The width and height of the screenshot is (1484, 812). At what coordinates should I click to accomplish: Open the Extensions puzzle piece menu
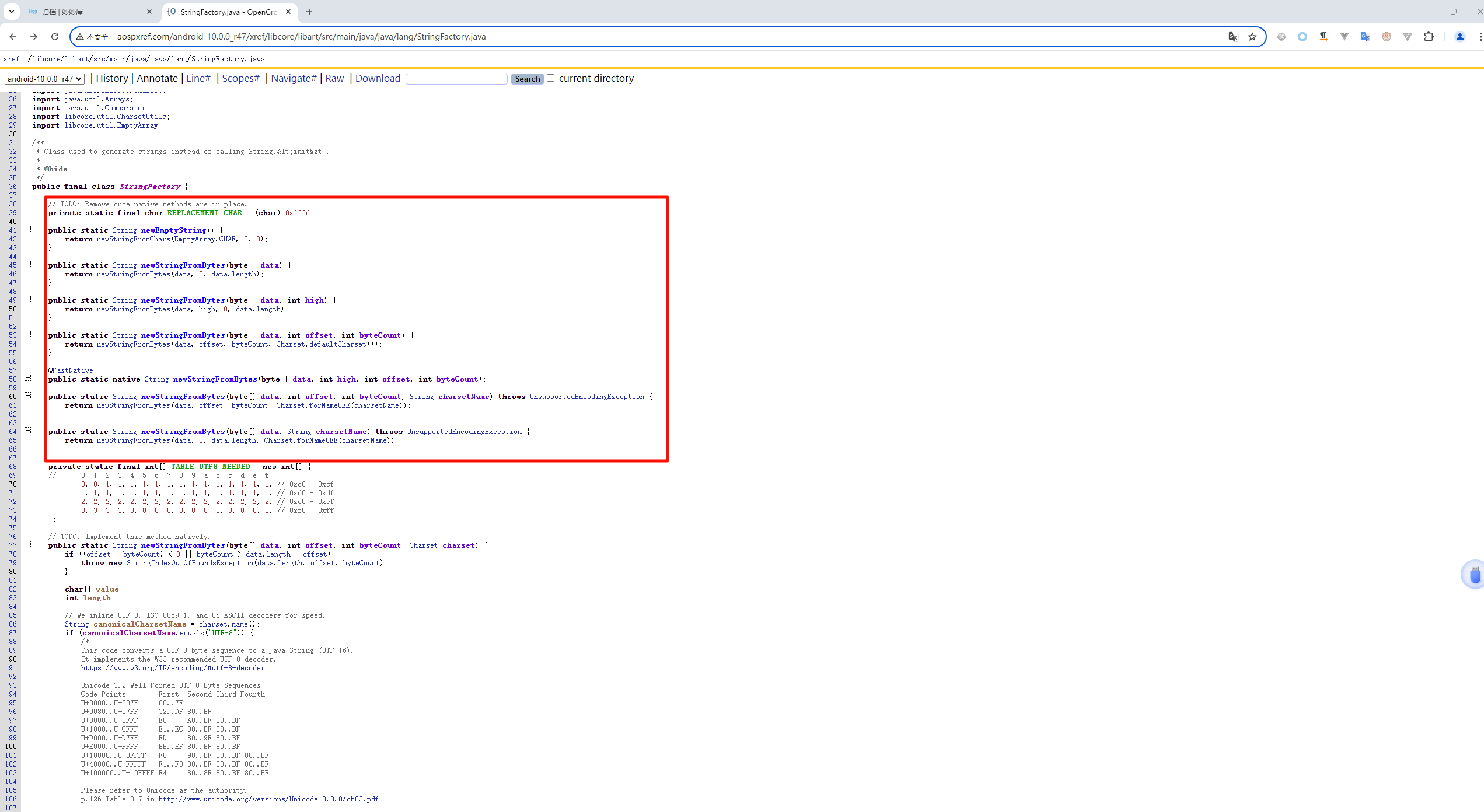pos(1429,37)
